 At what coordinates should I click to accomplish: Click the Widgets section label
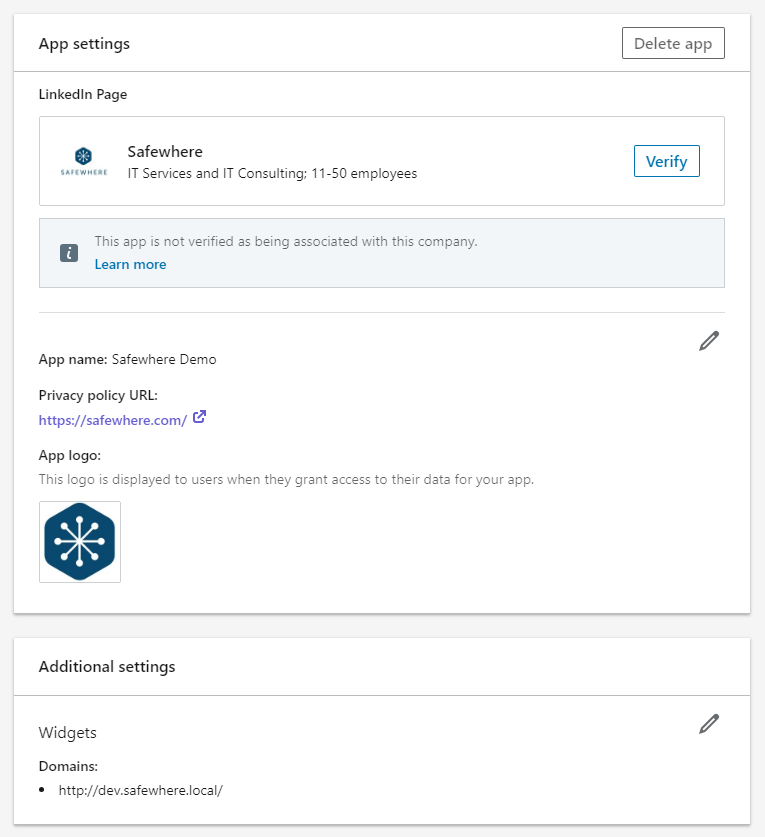67,733
